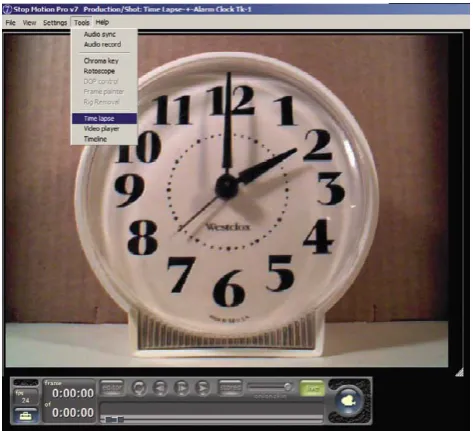473x431 pixels.
Task: Click the fps 24 setting box
Action: [26, 397]
